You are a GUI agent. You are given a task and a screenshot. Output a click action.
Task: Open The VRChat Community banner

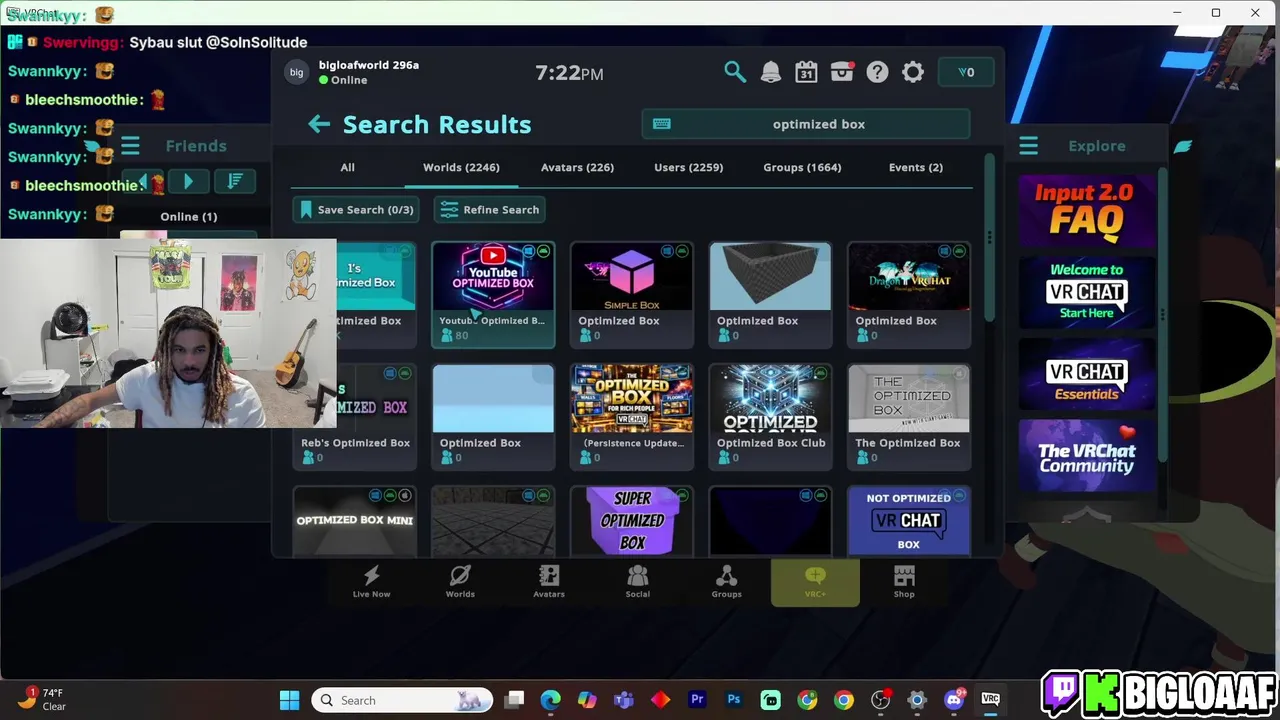[1087, 456]
